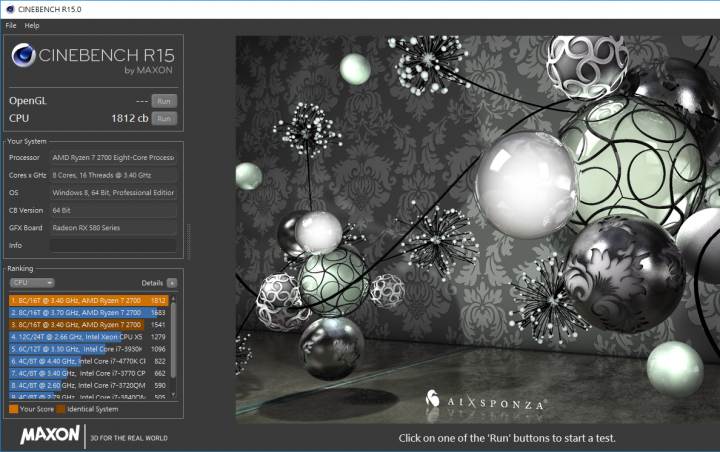The image size is (720, 452).
Task: Click the AIXSPONZA logo in render
Action: [x=486, y=401]
